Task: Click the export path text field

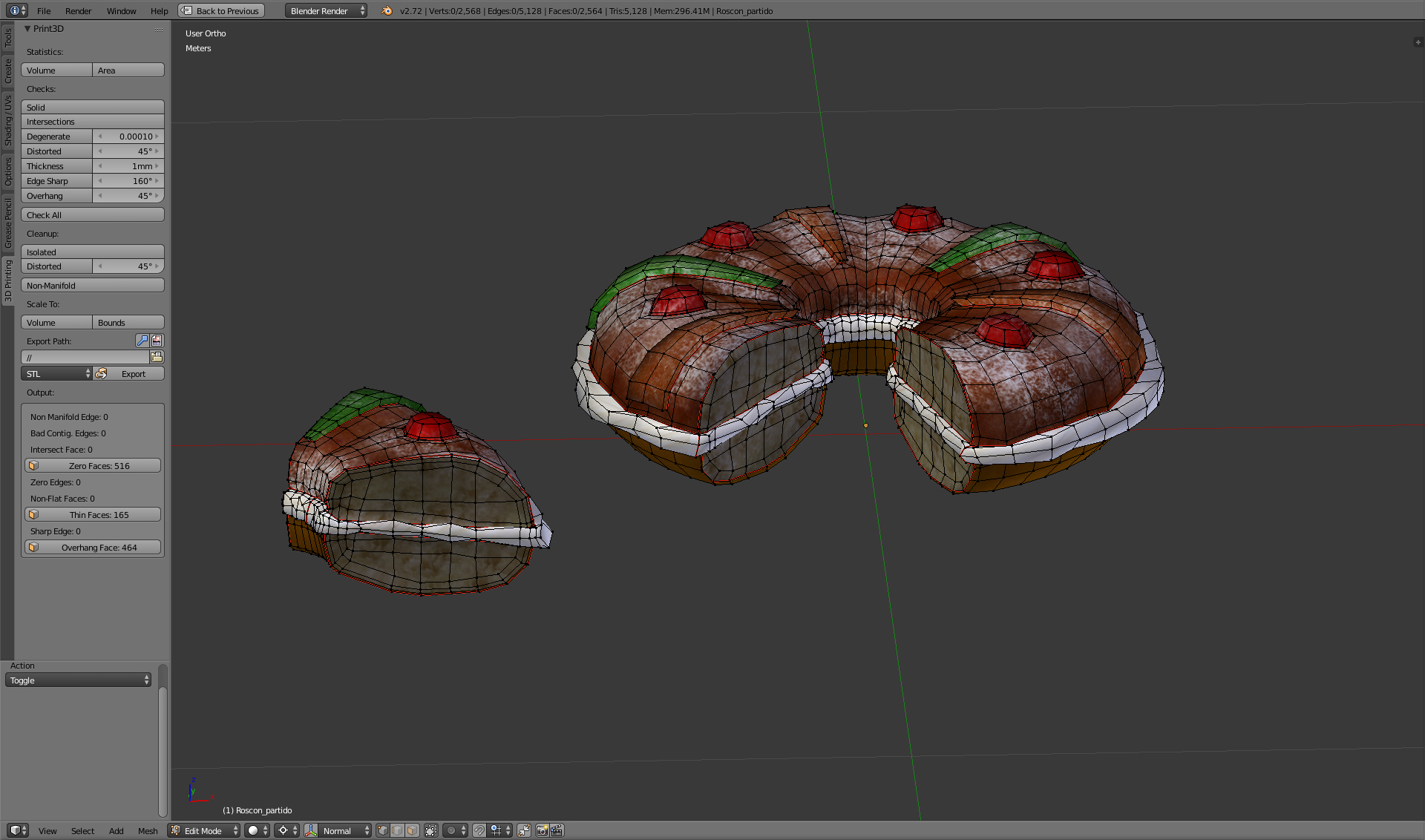Action: click(85, 357)
